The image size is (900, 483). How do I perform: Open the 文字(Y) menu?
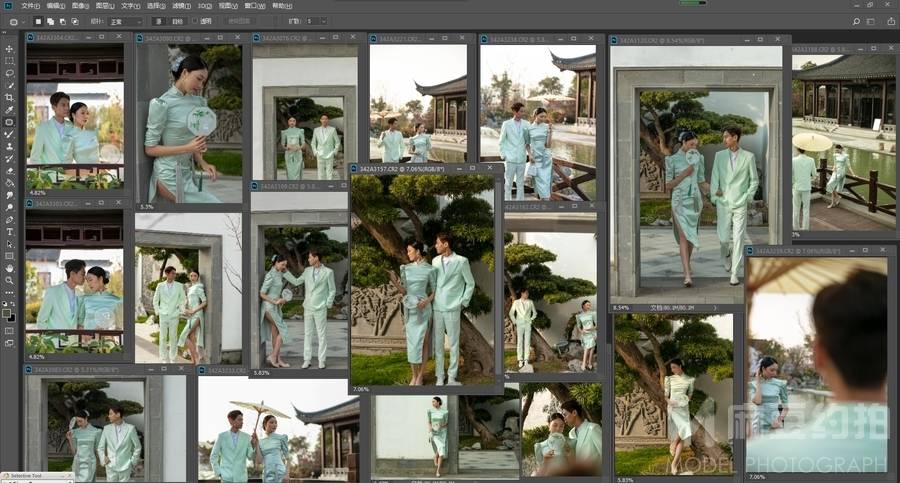[x=130, y=5]
